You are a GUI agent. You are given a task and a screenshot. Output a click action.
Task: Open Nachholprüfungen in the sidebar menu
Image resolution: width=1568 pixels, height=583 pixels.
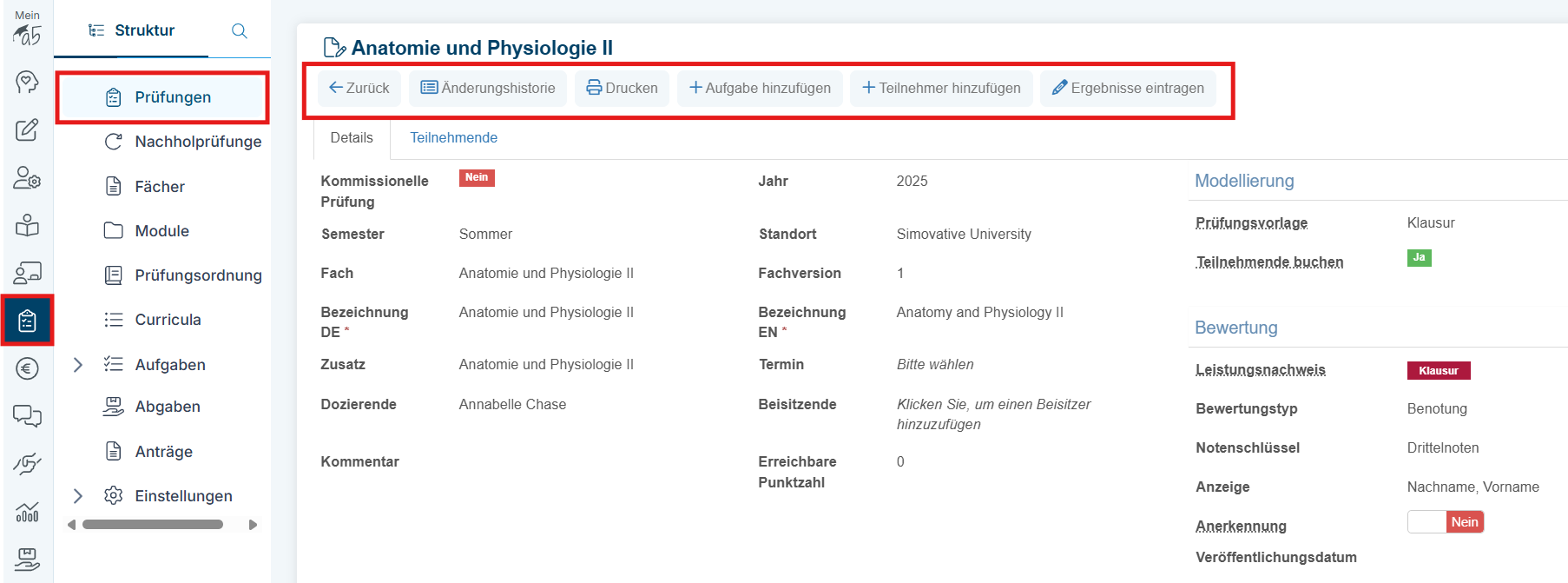pyautogui.click(x=198, y=142)
